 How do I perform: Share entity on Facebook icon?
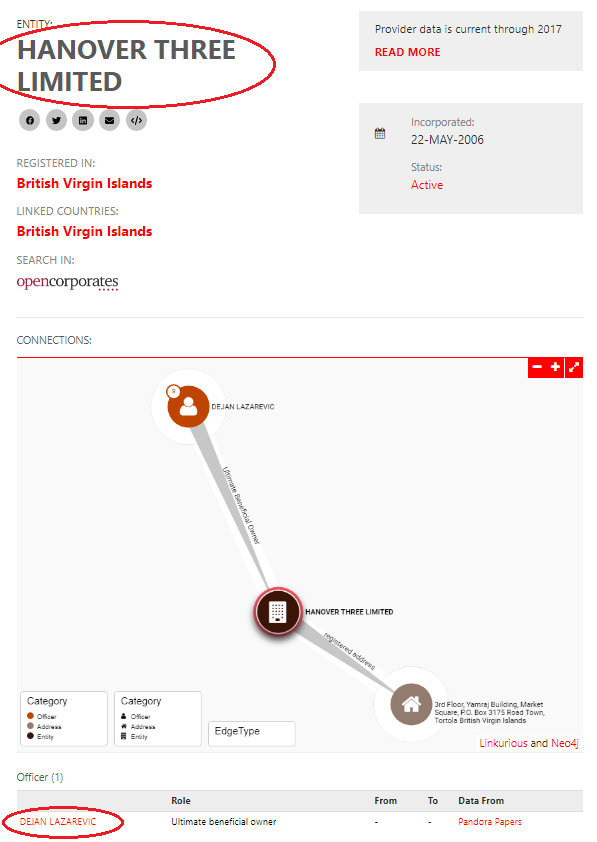(x=30, y=120)
